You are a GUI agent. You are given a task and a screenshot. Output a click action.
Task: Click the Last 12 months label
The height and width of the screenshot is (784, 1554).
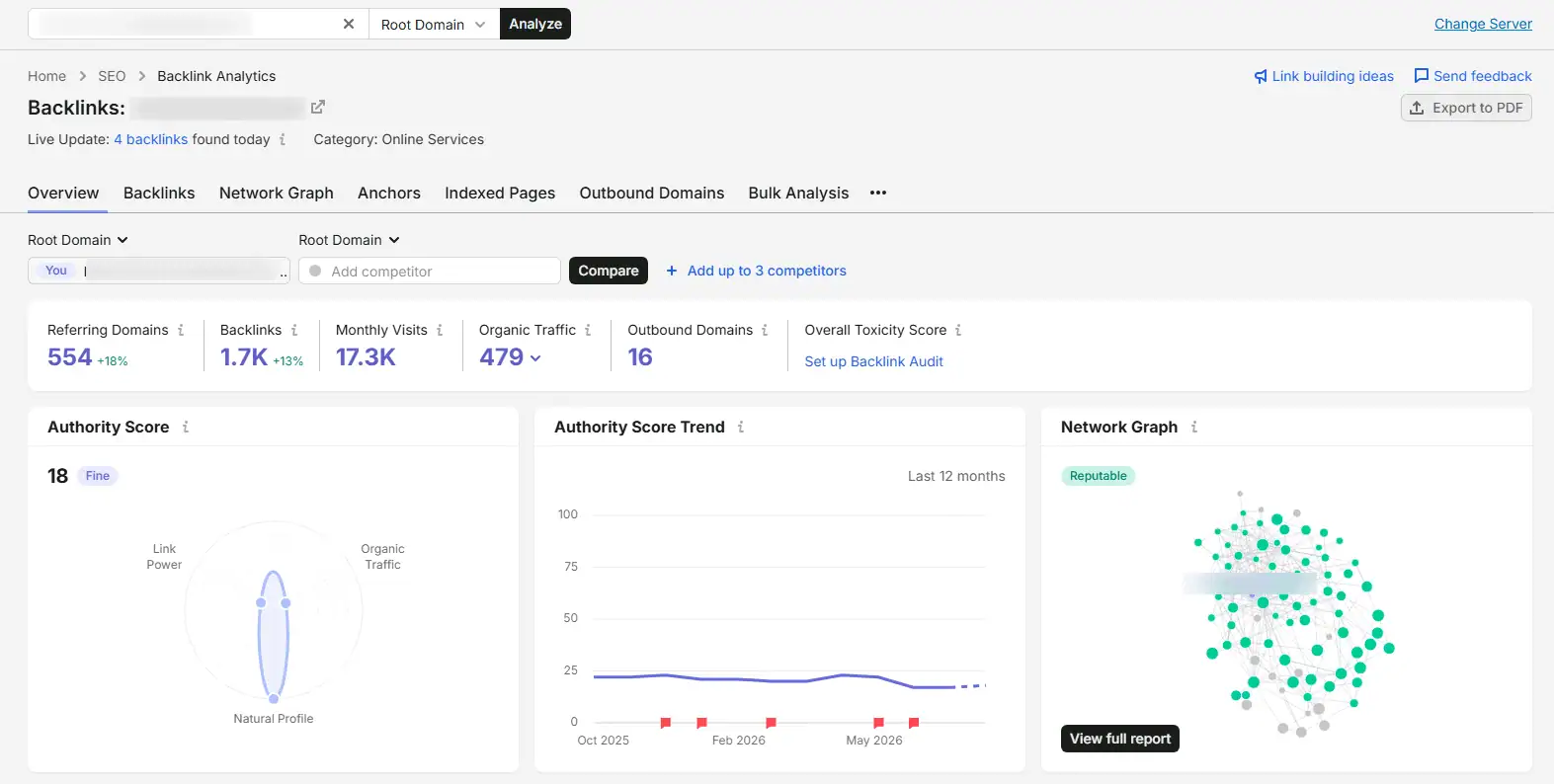coord(956,476)
